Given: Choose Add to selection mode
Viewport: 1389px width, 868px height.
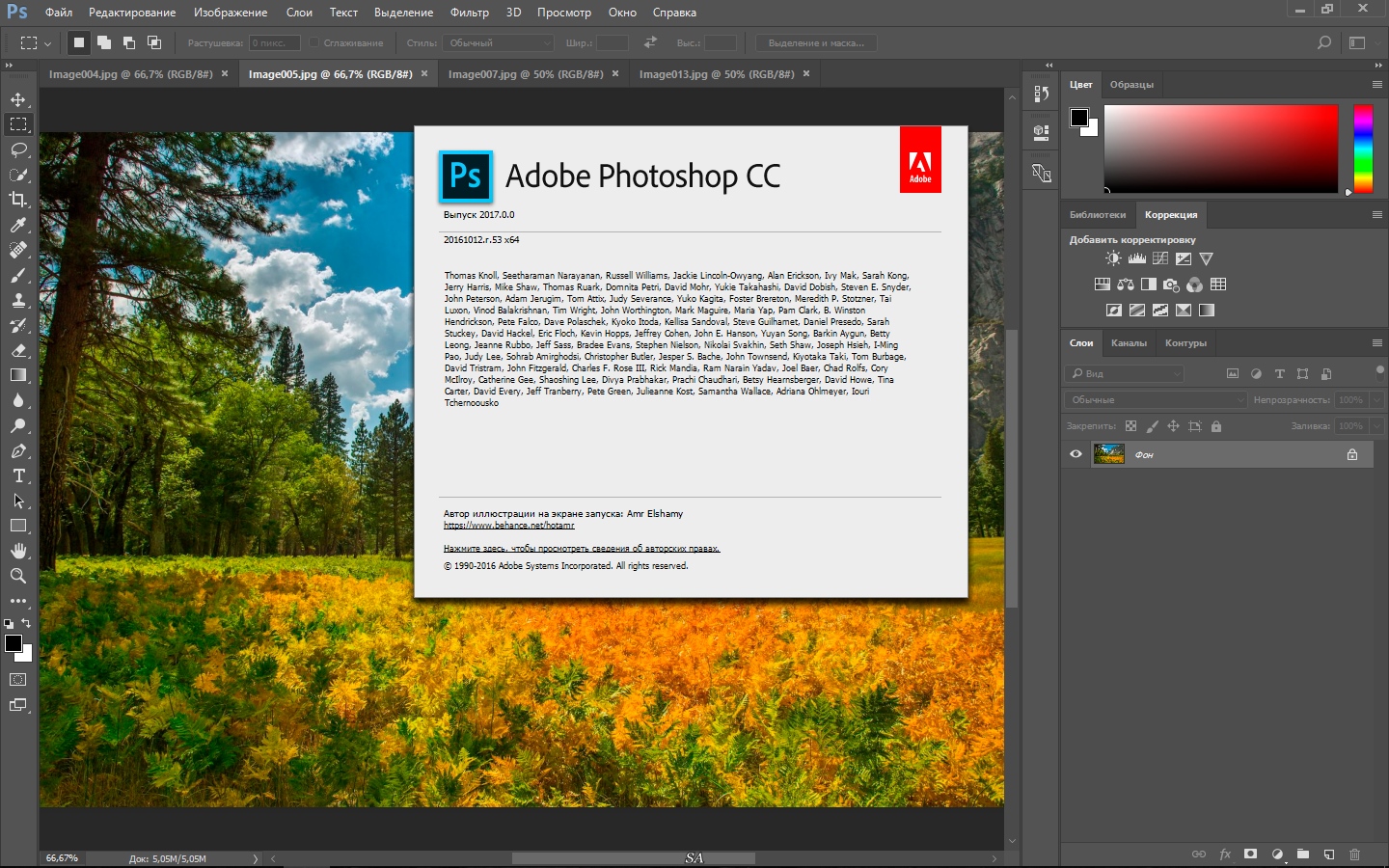Looking at the screenshot, I should point(104,42).
